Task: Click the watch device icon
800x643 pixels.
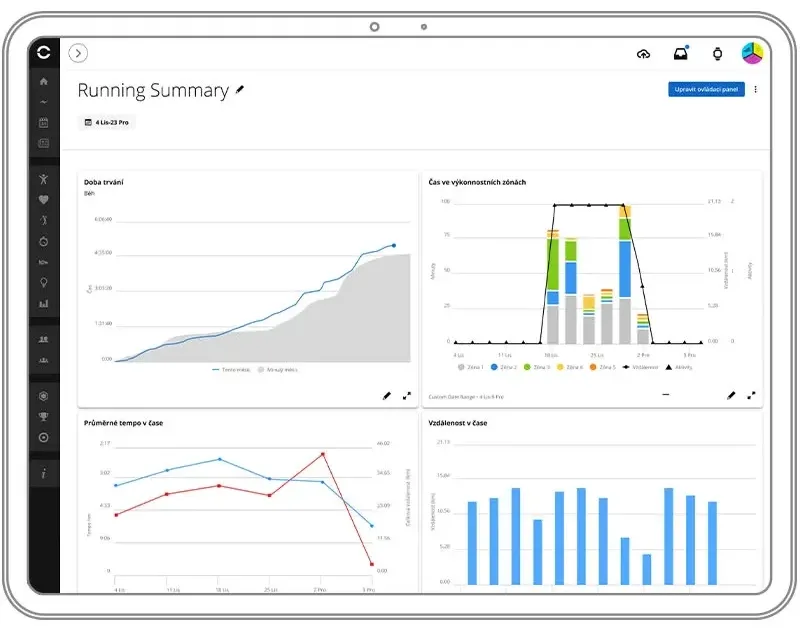Action: 717,54
